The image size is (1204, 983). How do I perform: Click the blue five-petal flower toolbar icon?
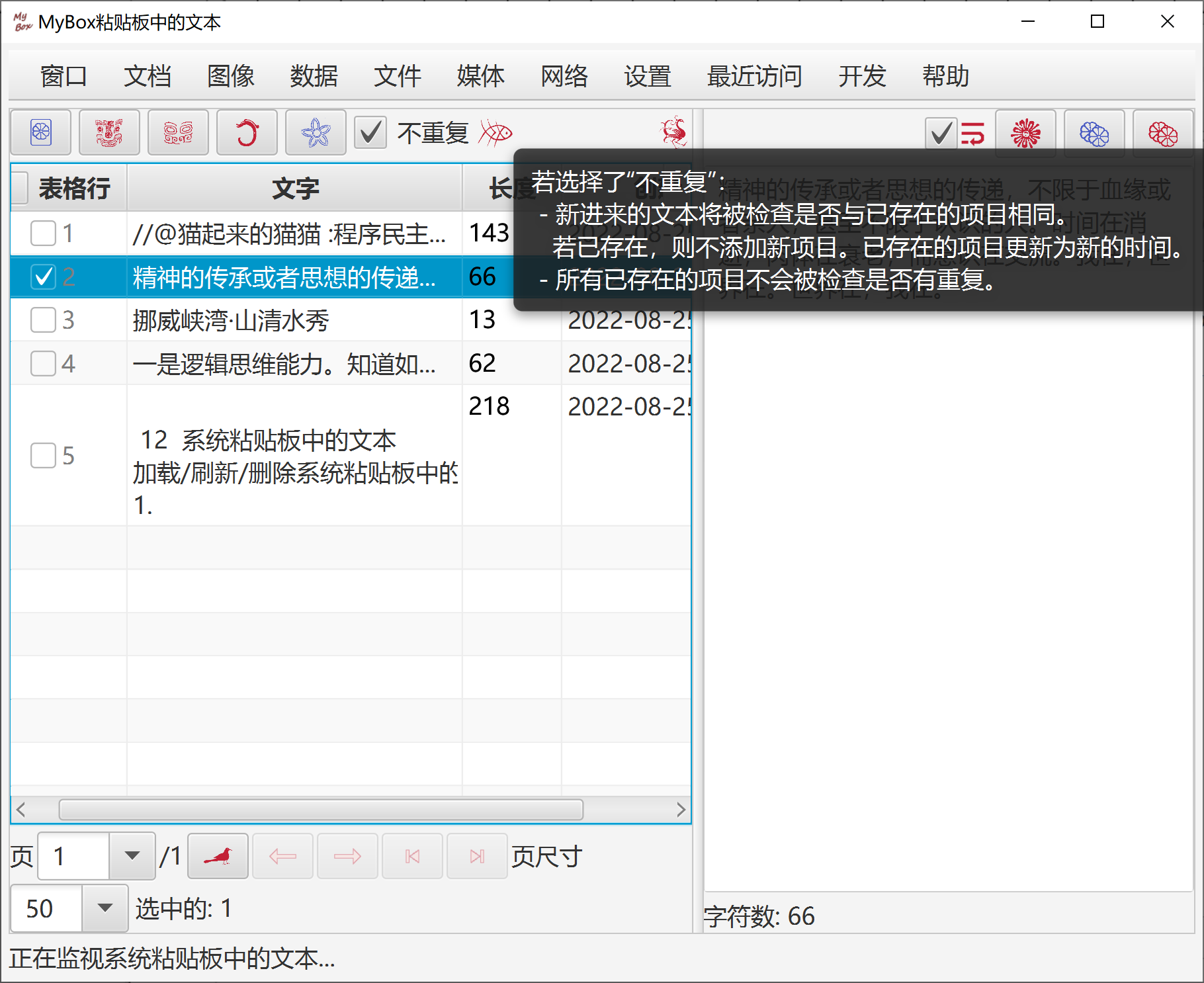(316, 132)
